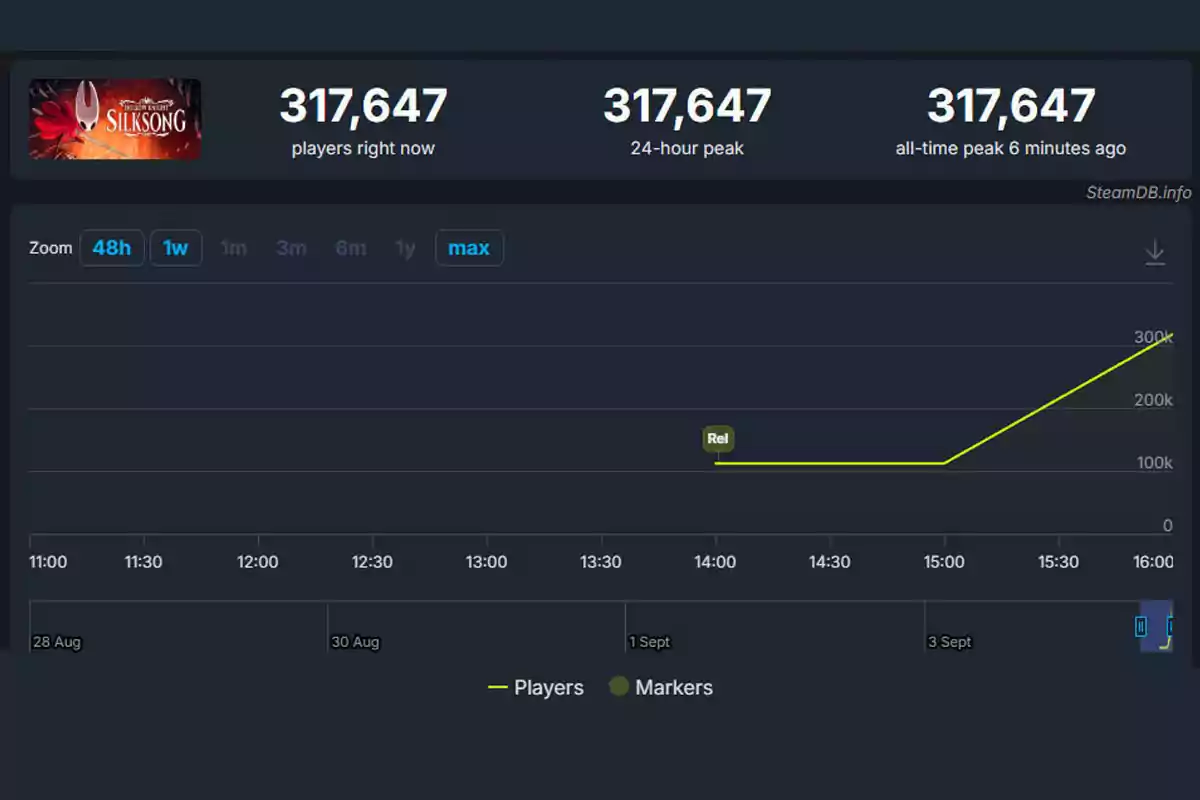Select the 1m zoom range

pyautogui.click(x=233, y=248)
